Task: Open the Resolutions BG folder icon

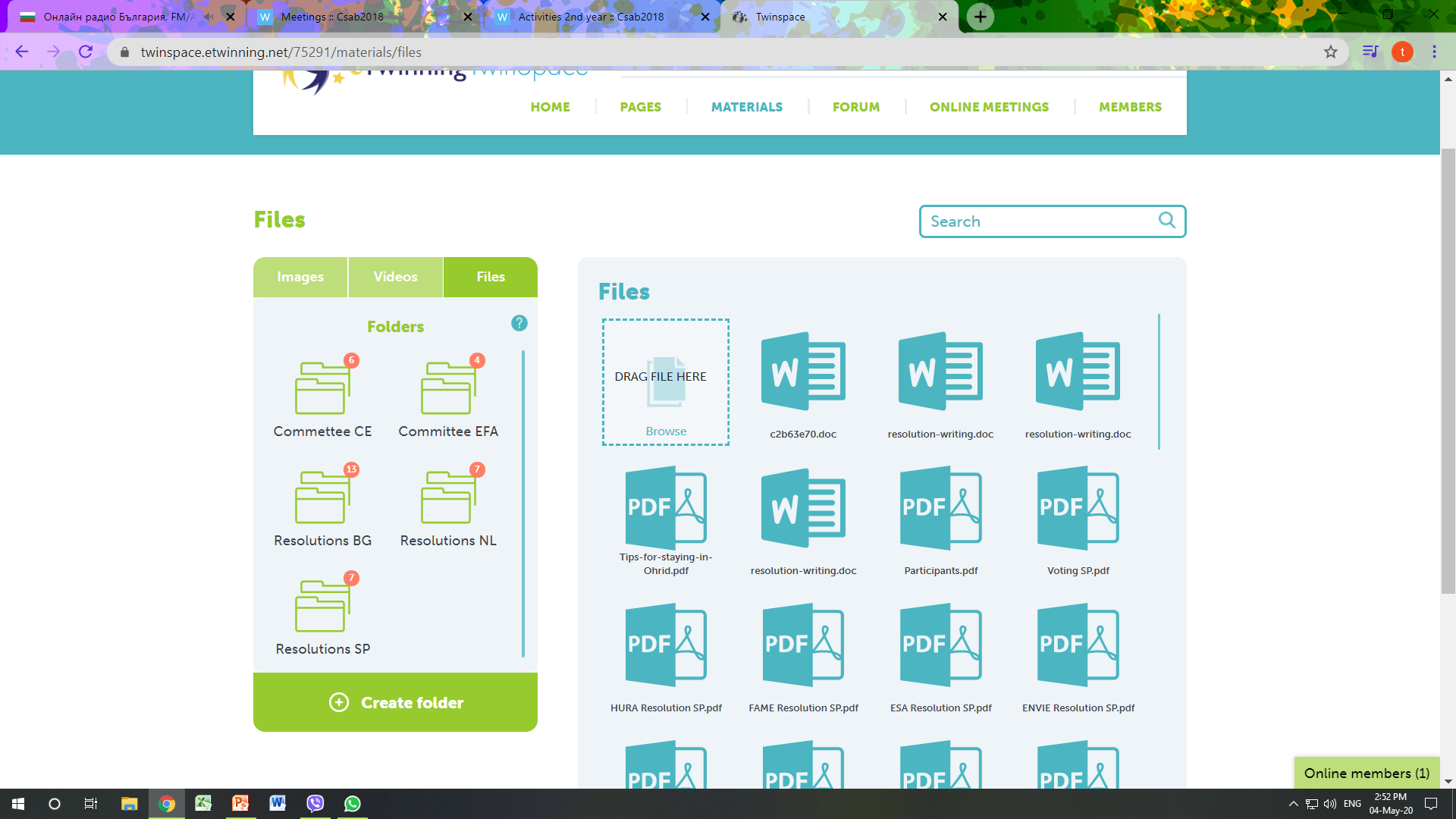Action: pyautogui.click(x=322, y=497)
